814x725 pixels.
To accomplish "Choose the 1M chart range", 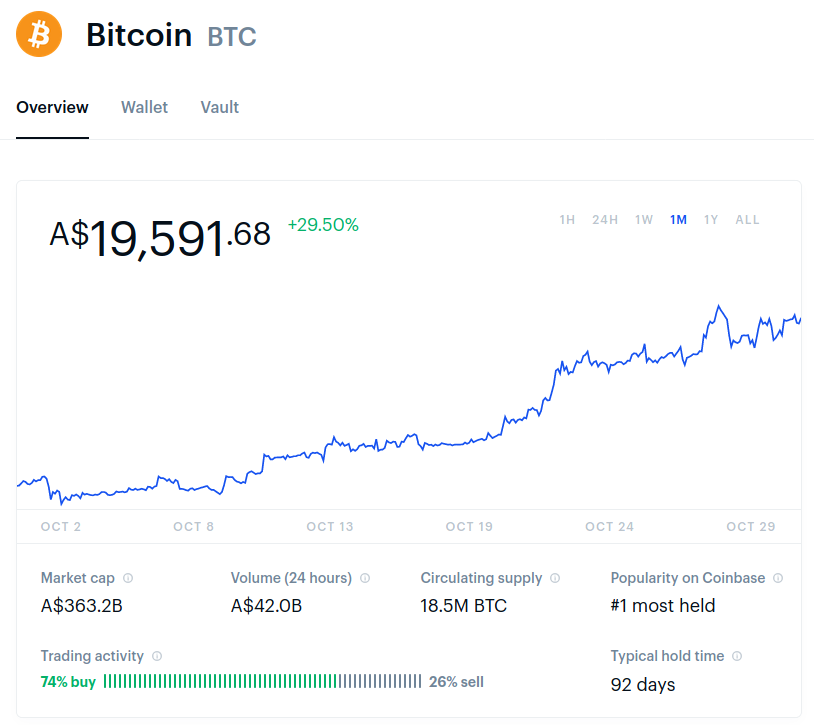I will [678, 220].
